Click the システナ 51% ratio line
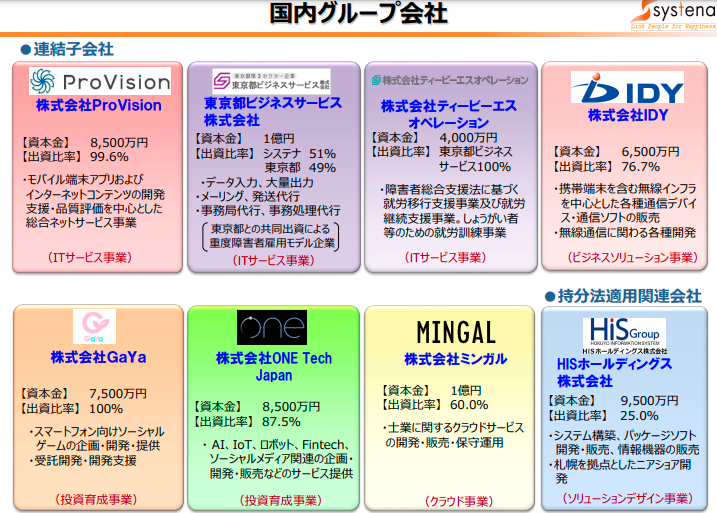This screenshot has width=717, height=513. 299,153
